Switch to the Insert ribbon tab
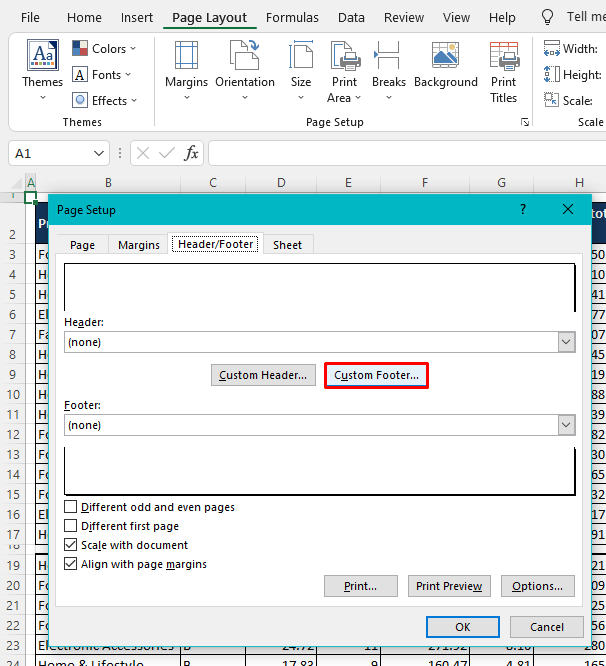 136,17
